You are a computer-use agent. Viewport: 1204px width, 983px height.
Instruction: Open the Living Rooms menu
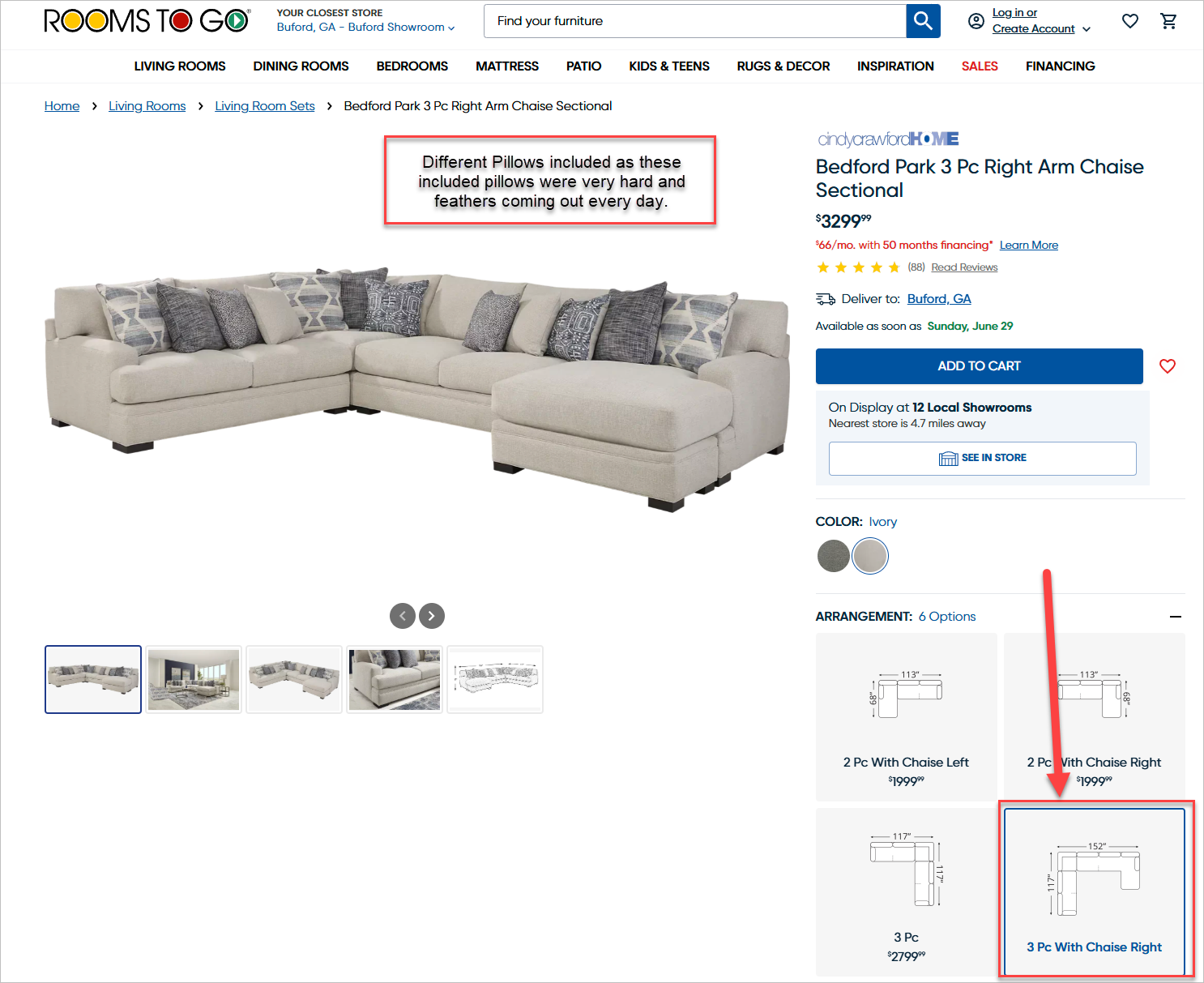tap(180, 66)
